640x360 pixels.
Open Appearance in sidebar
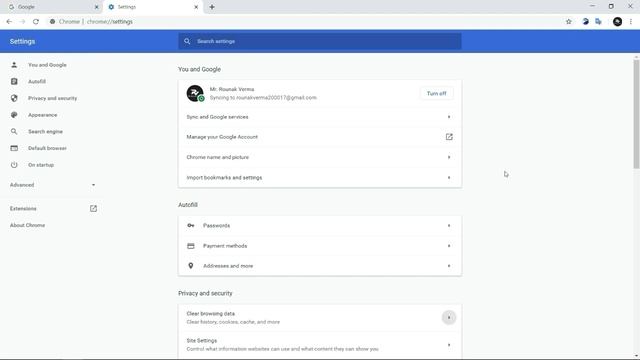click(42, 115)
